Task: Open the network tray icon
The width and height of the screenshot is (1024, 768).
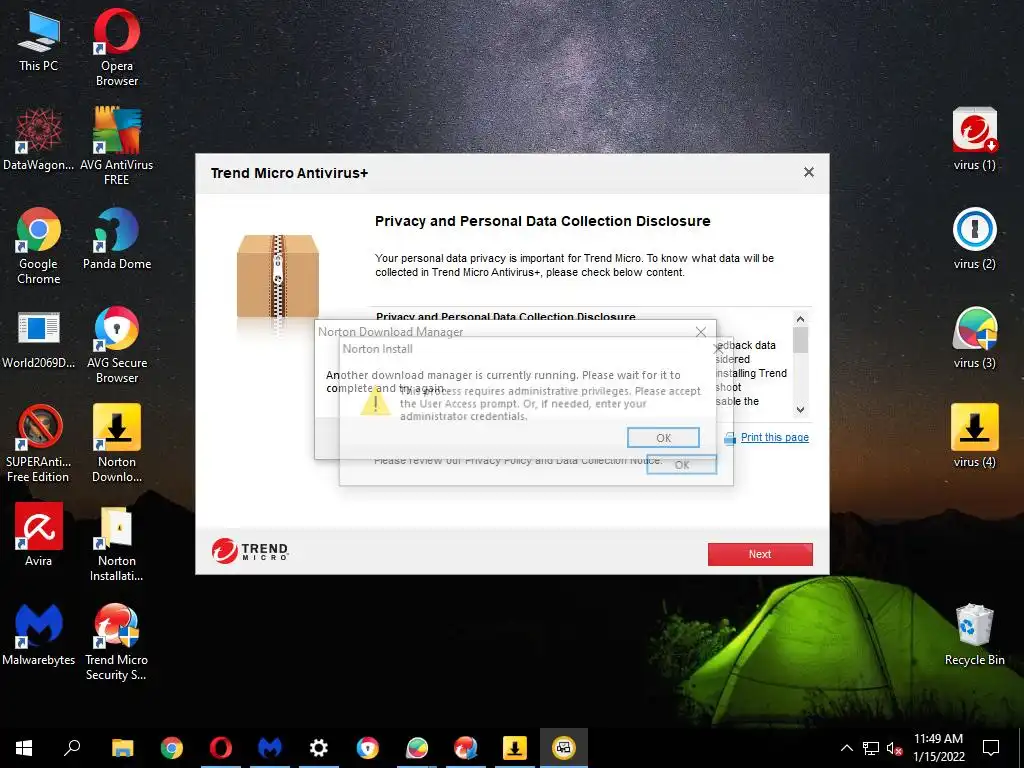Action: (x=871, y=748)
